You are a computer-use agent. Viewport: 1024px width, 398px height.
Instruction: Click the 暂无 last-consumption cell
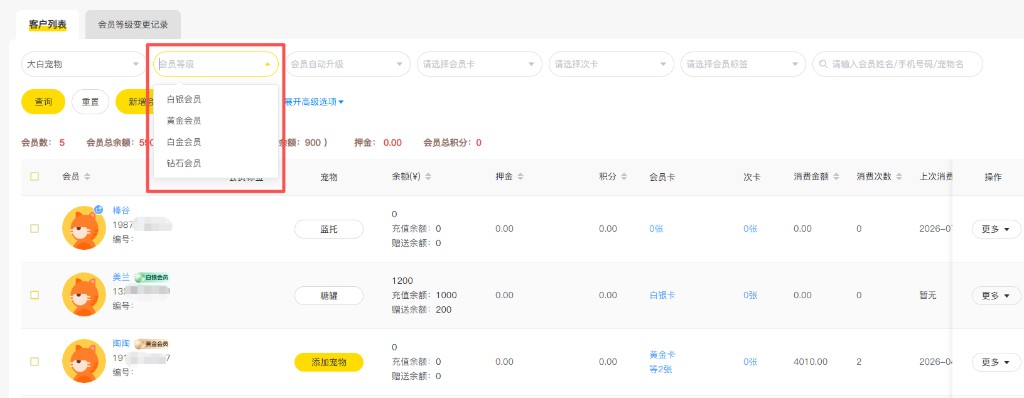[x=927, y=295]
